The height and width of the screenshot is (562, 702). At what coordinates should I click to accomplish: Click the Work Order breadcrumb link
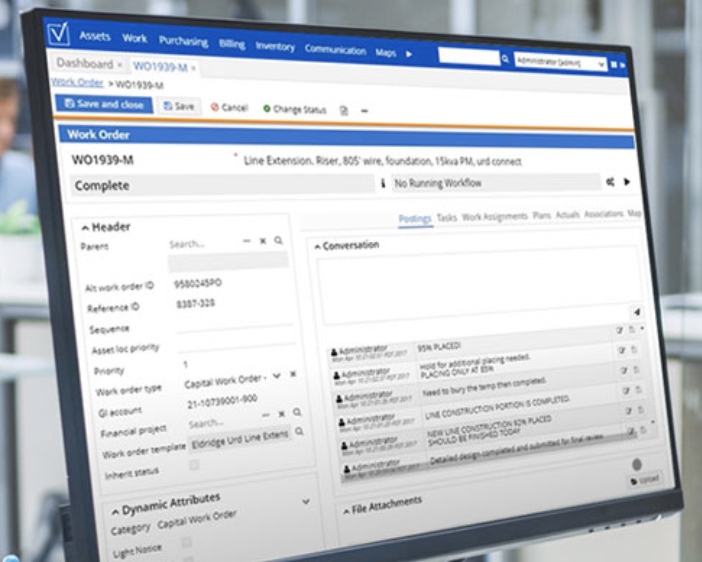[x=77, y=82]
